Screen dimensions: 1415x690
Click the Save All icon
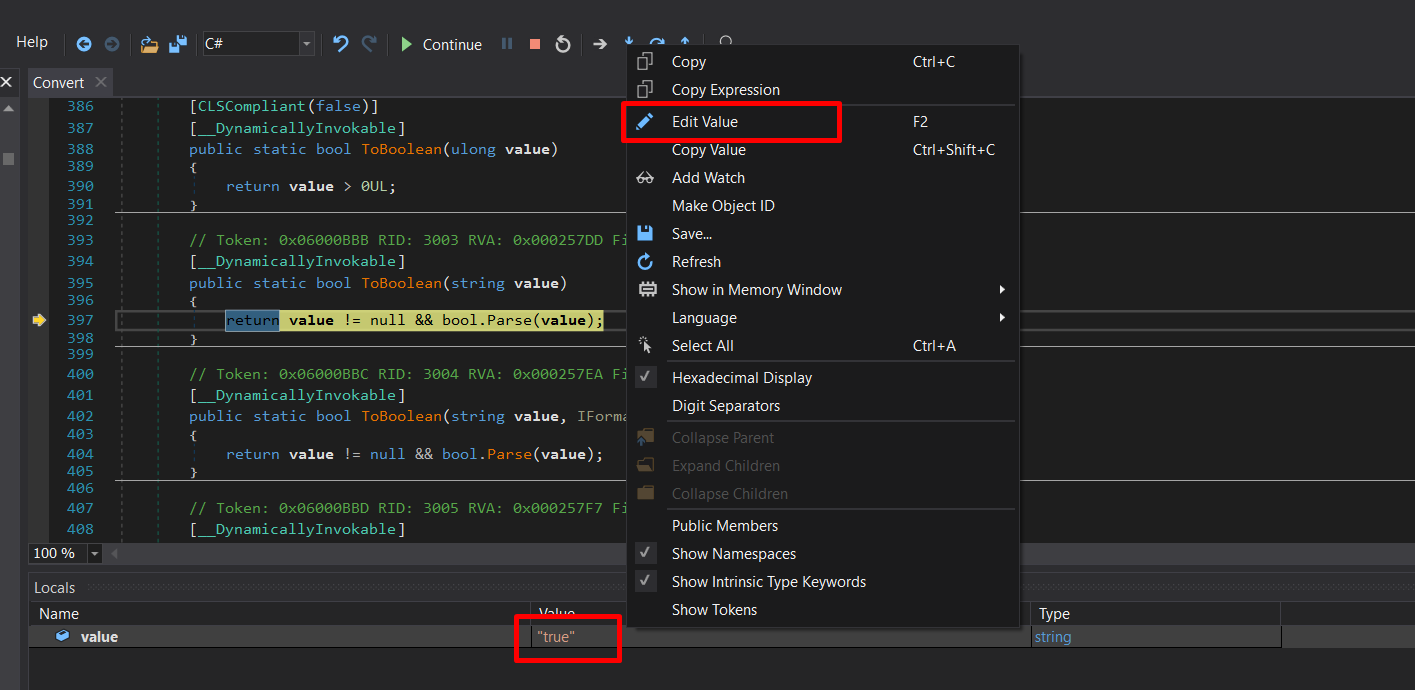click(177, 44)
